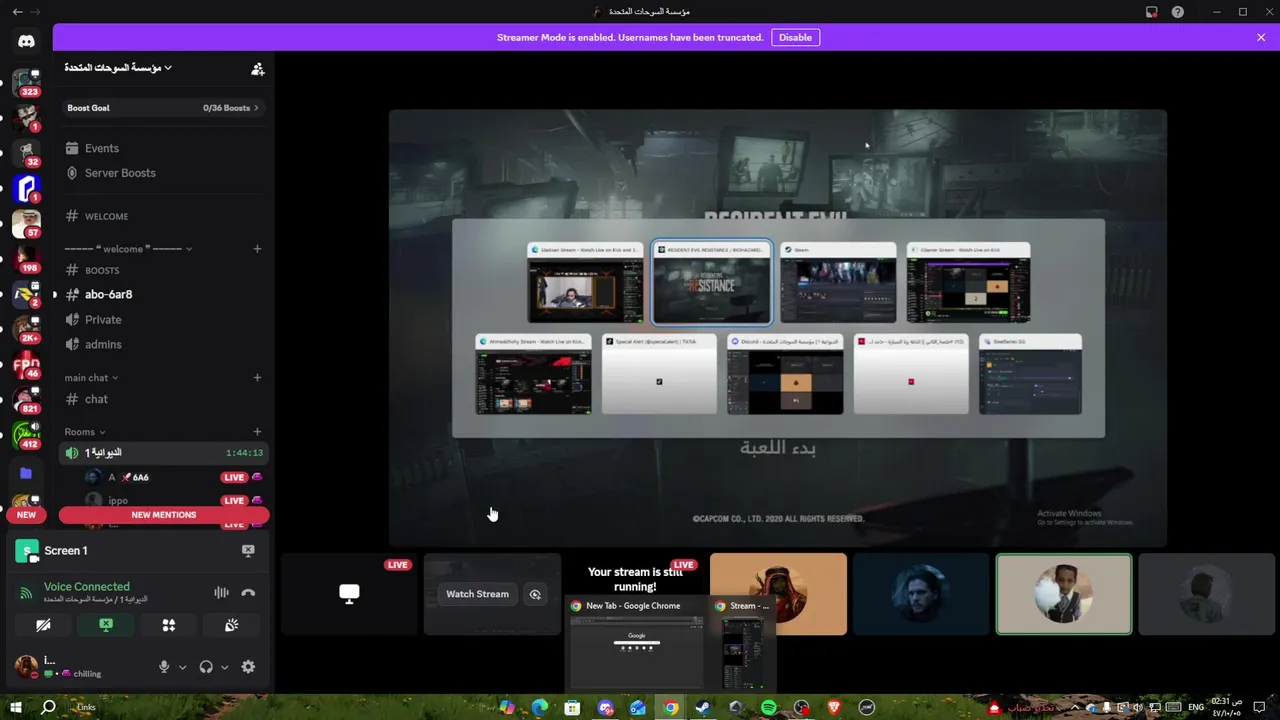Open the blue server folder icon
The width and height of the screenshot is (1280, 720).
pyautogui.click(x=26, y=473)
